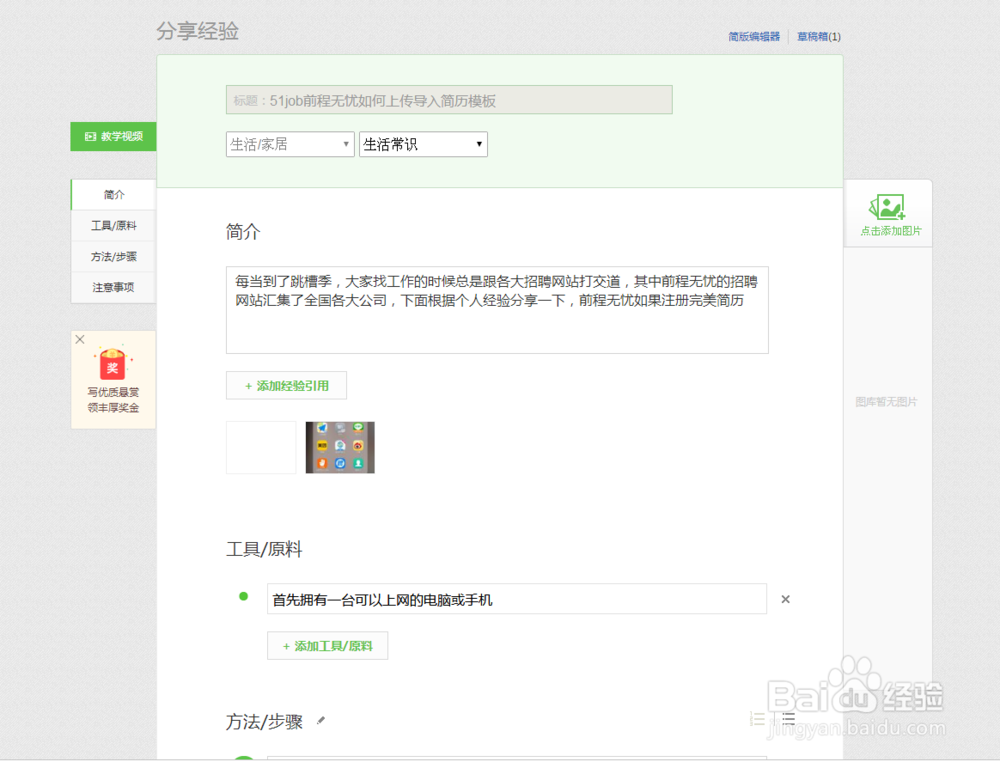This screenshot has width=1000, height=762.
Task: Select the blank white thumbnail
Action: [261, 448]
